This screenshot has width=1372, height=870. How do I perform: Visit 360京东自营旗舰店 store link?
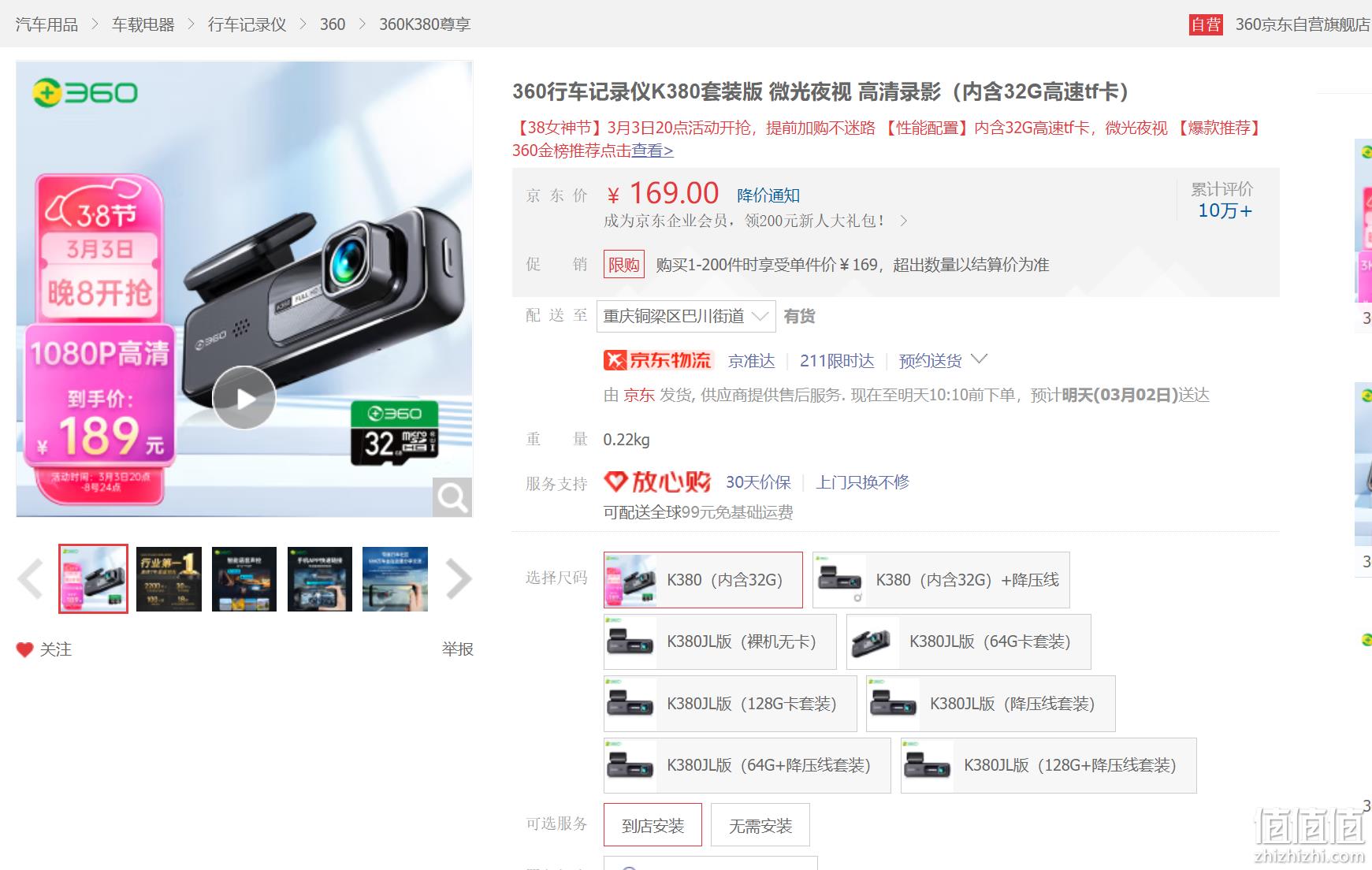pos(1303,24)
